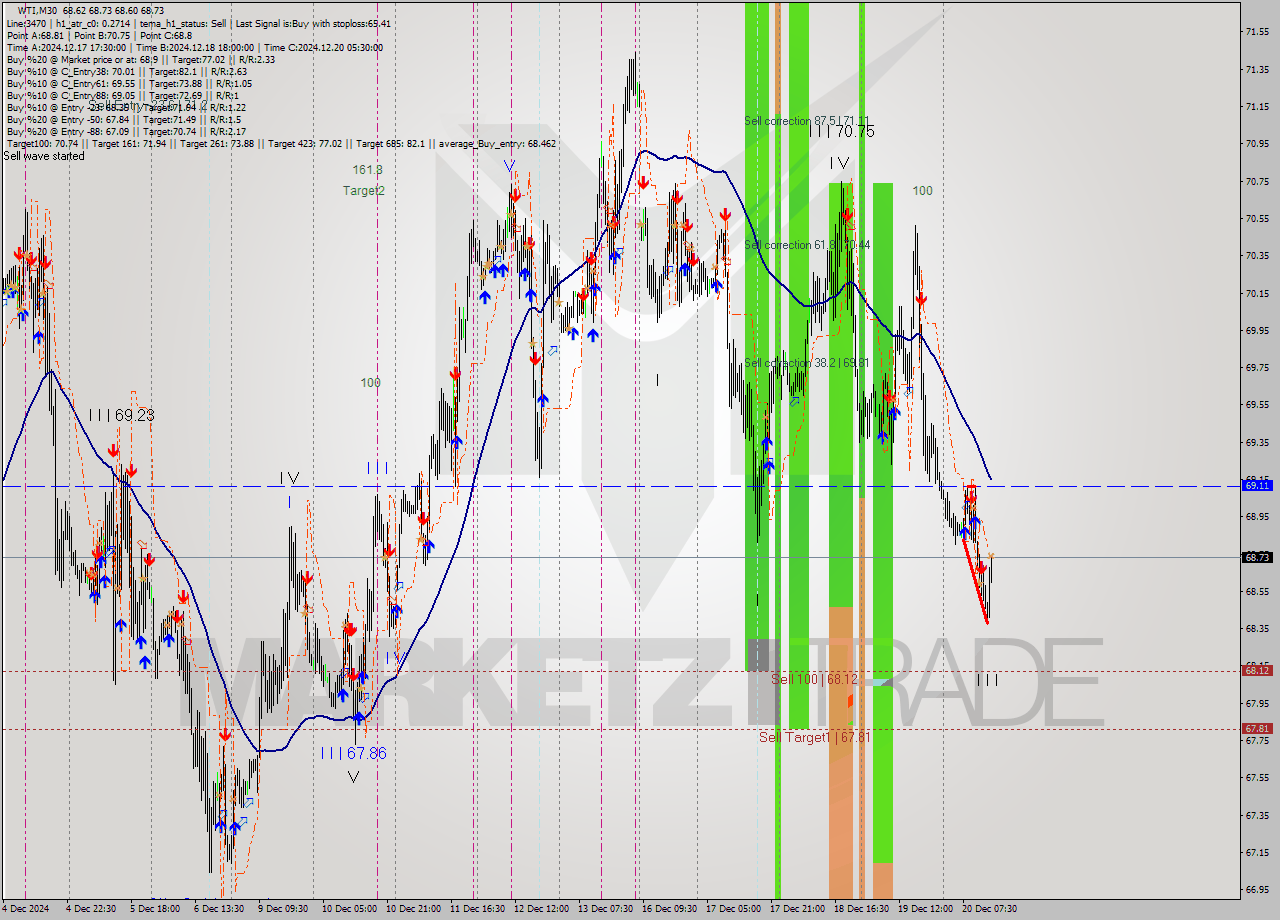Click the blue 69.11 price tag

[x=1257, y=485]
